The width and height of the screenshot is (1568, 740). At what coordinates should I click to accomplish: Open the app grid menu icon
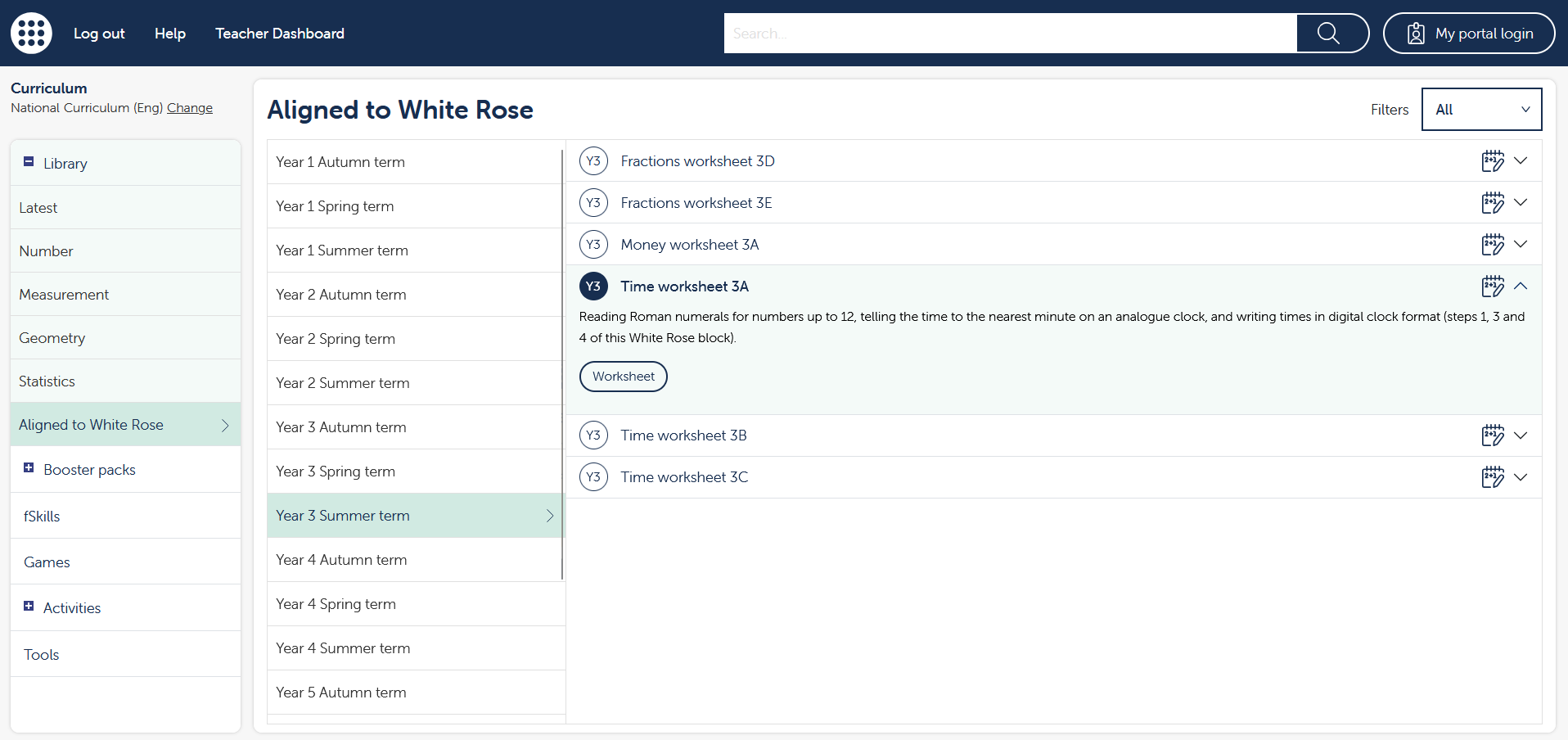[x=31, y=33]
